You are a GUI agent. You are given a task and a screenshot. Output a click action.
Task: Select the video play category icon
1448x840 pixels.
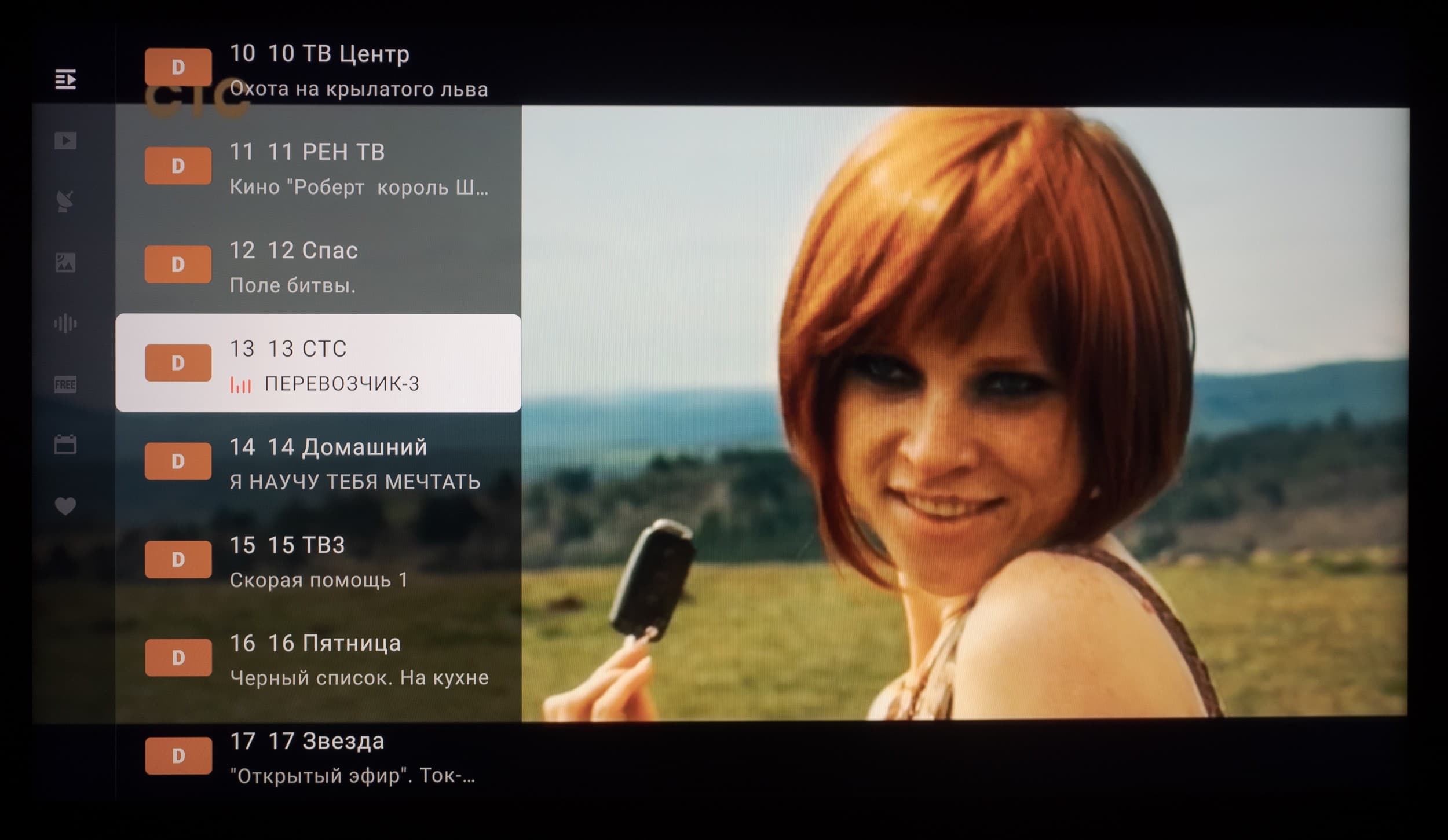(65, 141)
